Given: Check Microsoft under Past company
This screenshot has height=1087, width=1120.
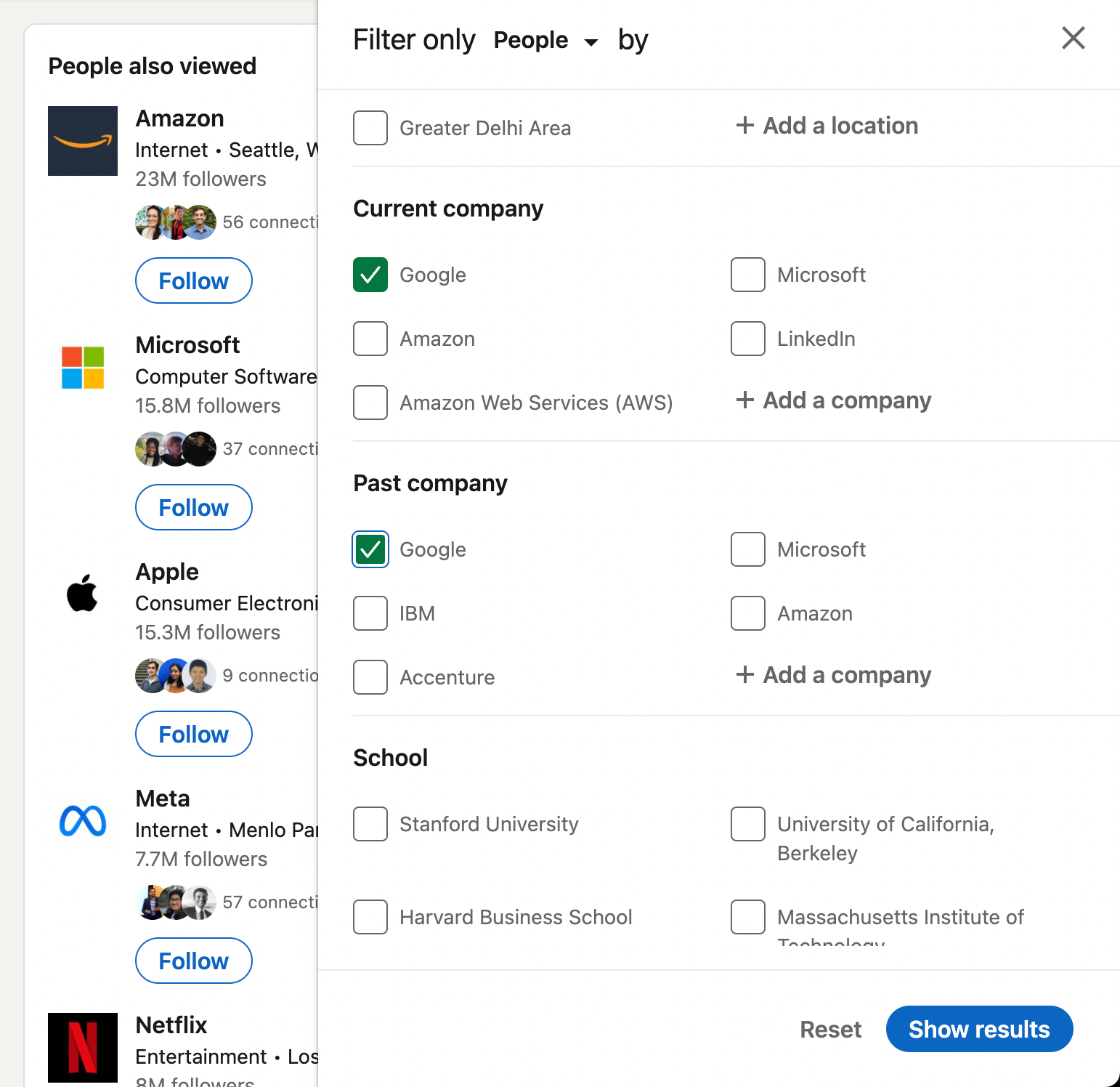Looking at the screenshot, I should pyautogui.click(x=748, y=549).
